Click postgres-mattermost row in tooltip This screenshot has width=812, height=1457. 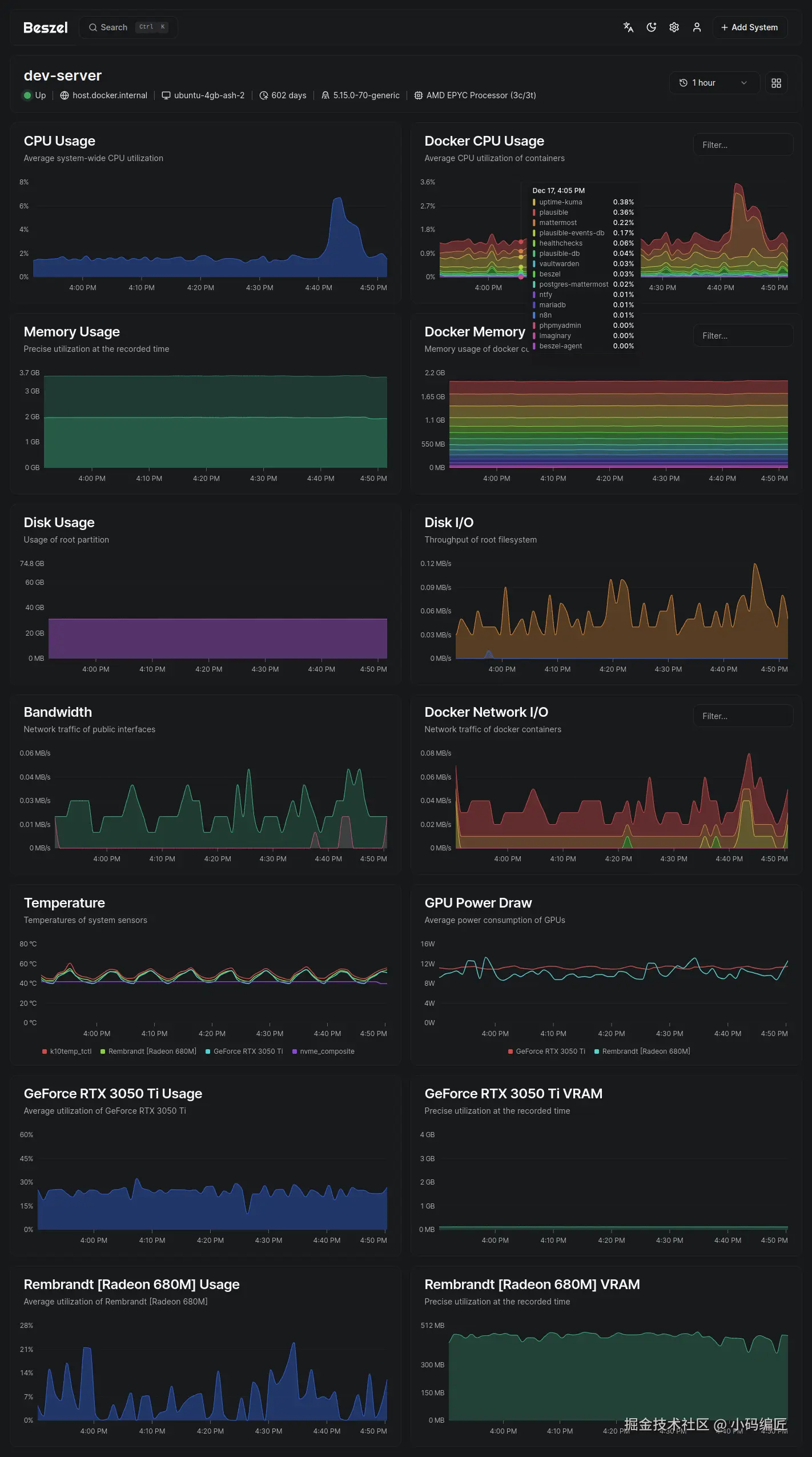point(583,284)
